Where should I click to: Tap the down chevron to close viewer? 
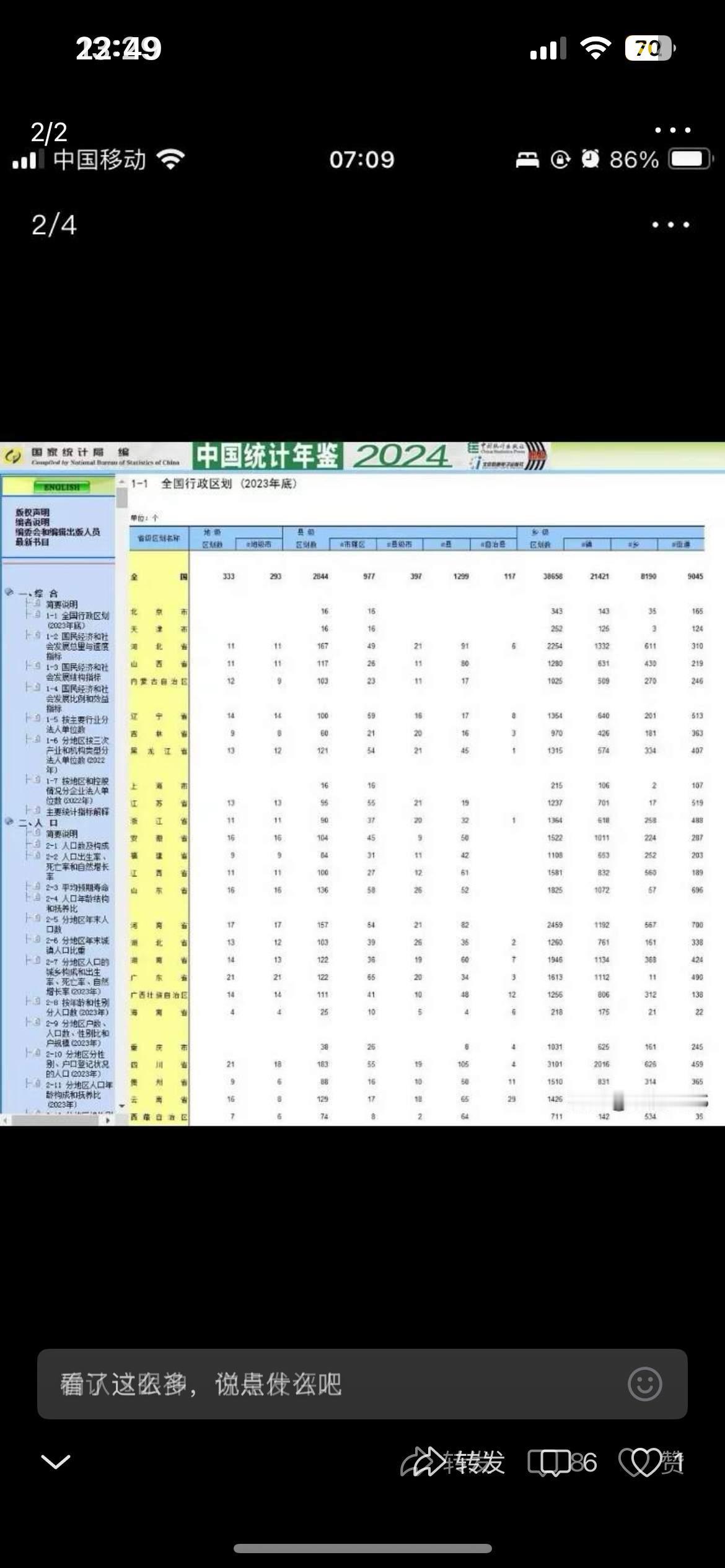click(x=55, y=1462)
